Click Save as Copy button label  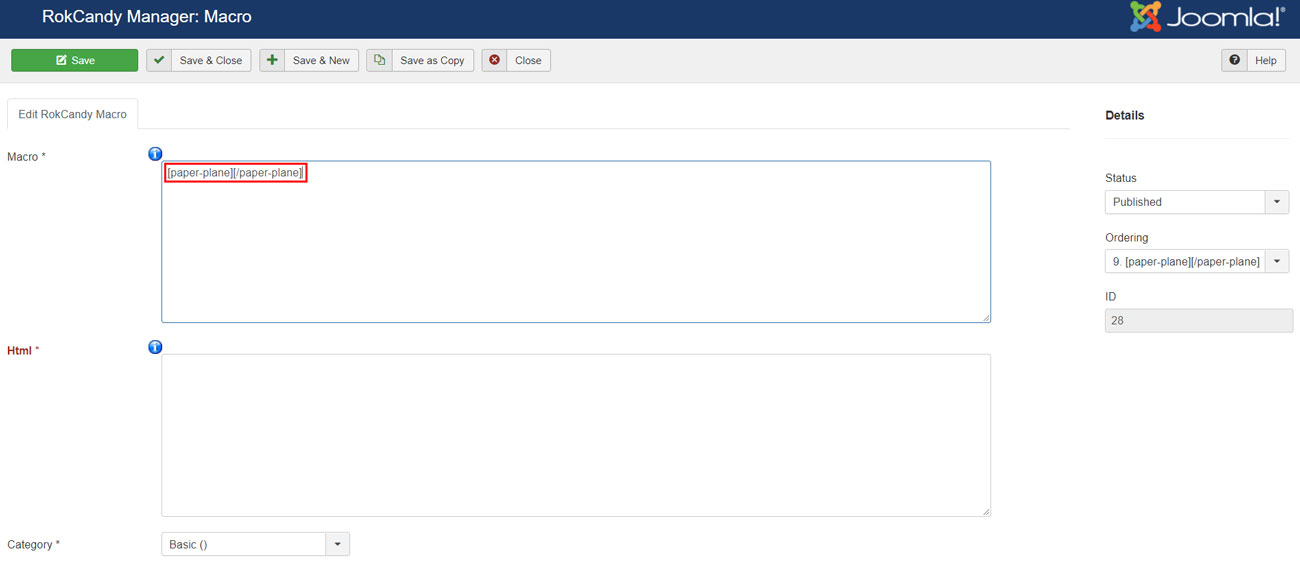[x=432, y=60]
